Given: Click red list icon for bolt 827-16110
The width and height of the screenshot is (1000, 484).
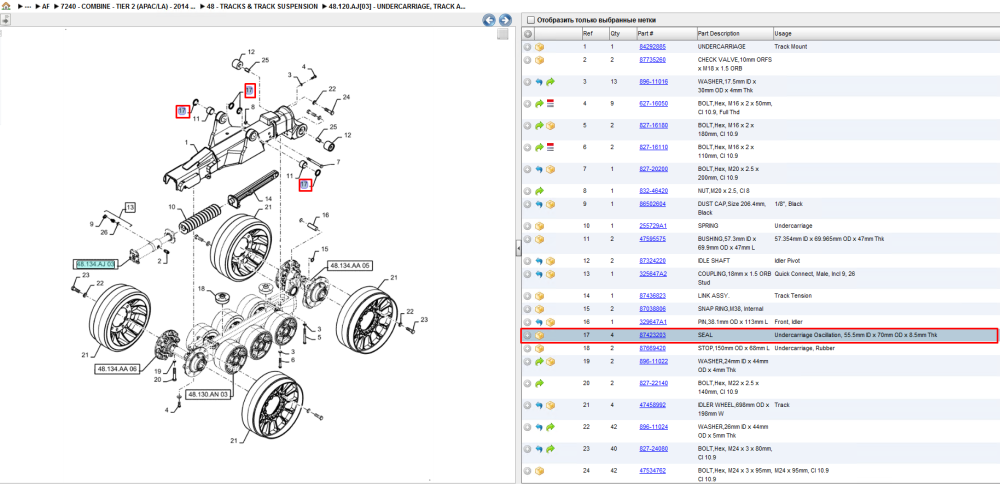Looking at the screenshot, I should point(550,147).
